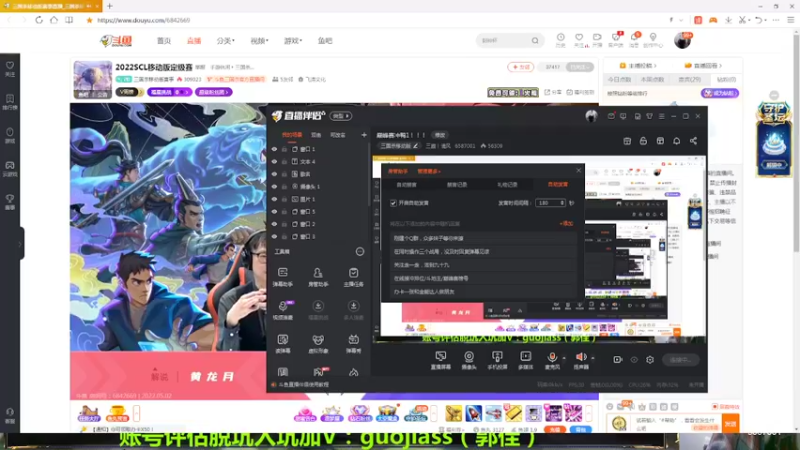This screenshot has height=450, width=800.
Task: Open the 礼物记录 tab in assistant dialog
Action: click(507, 185)
